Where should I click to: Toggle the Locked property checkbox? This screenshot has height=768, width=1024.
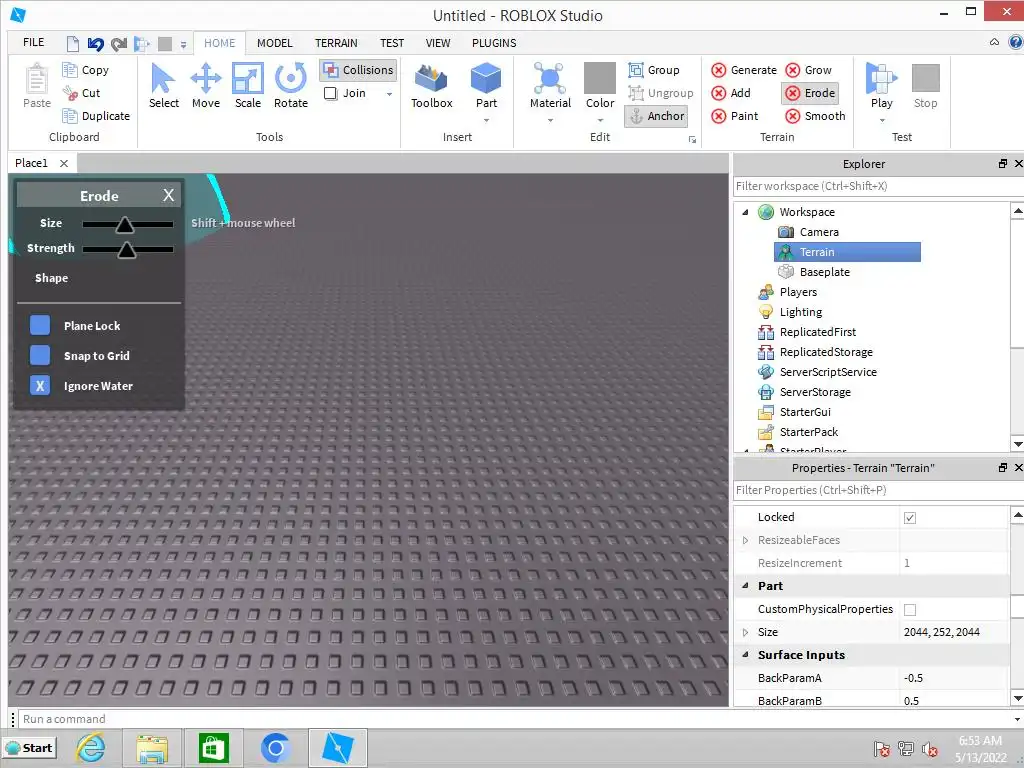click(910, 518)
